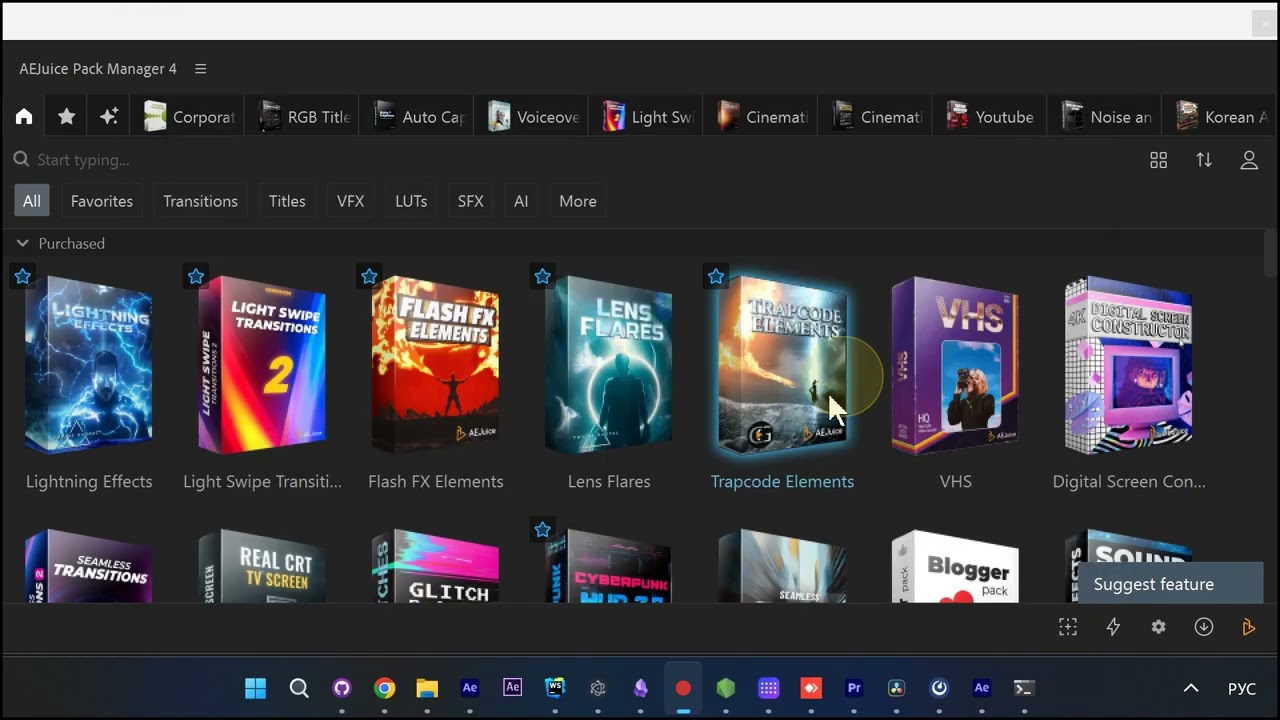Open the Light Sw pack tab

[648, 117]
